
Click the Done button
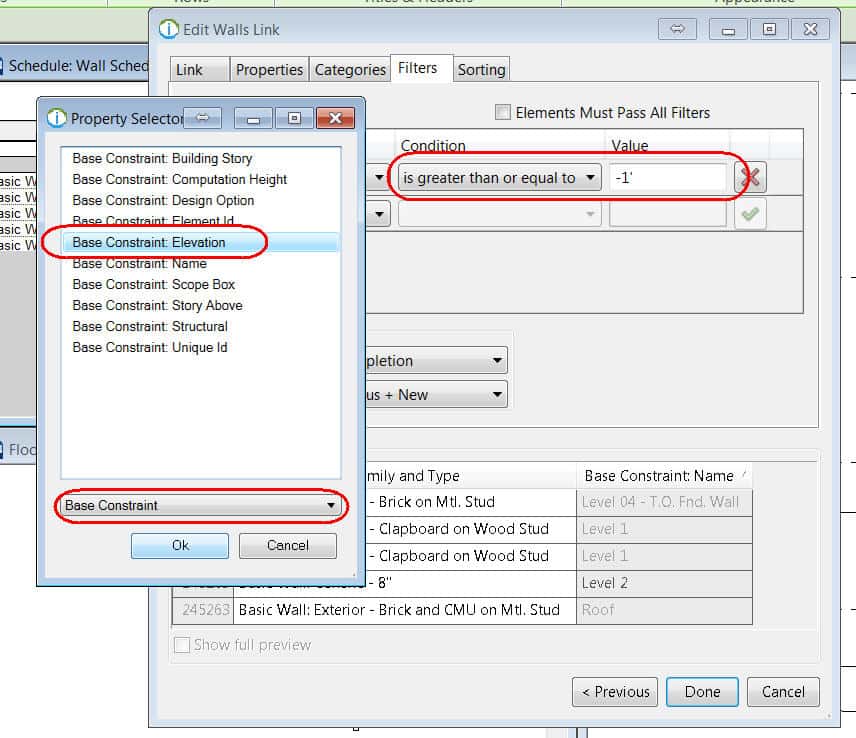point(702,692)
